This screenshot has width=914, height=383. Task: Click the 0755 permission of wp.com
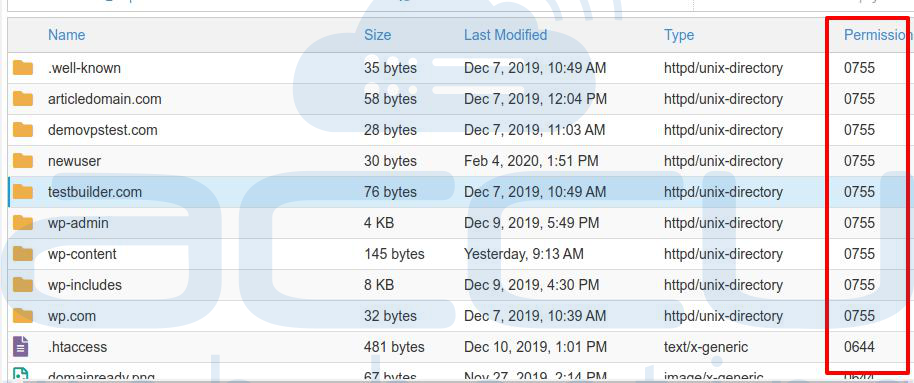point(859,316)
